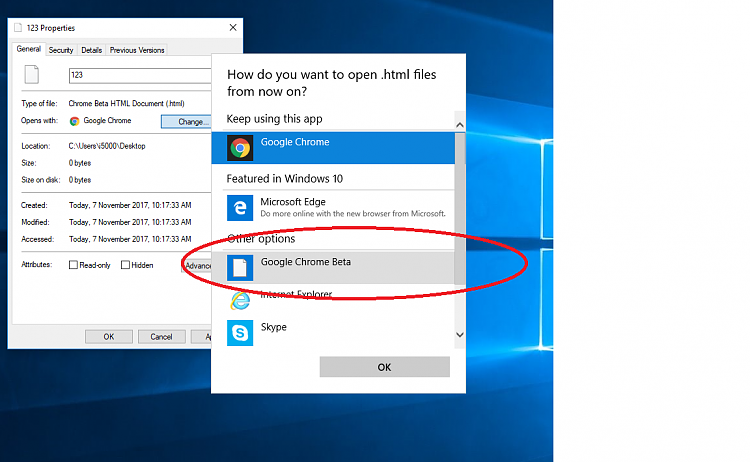
Task: Click the file name field containing 123
Action: [x=140, y=75]
